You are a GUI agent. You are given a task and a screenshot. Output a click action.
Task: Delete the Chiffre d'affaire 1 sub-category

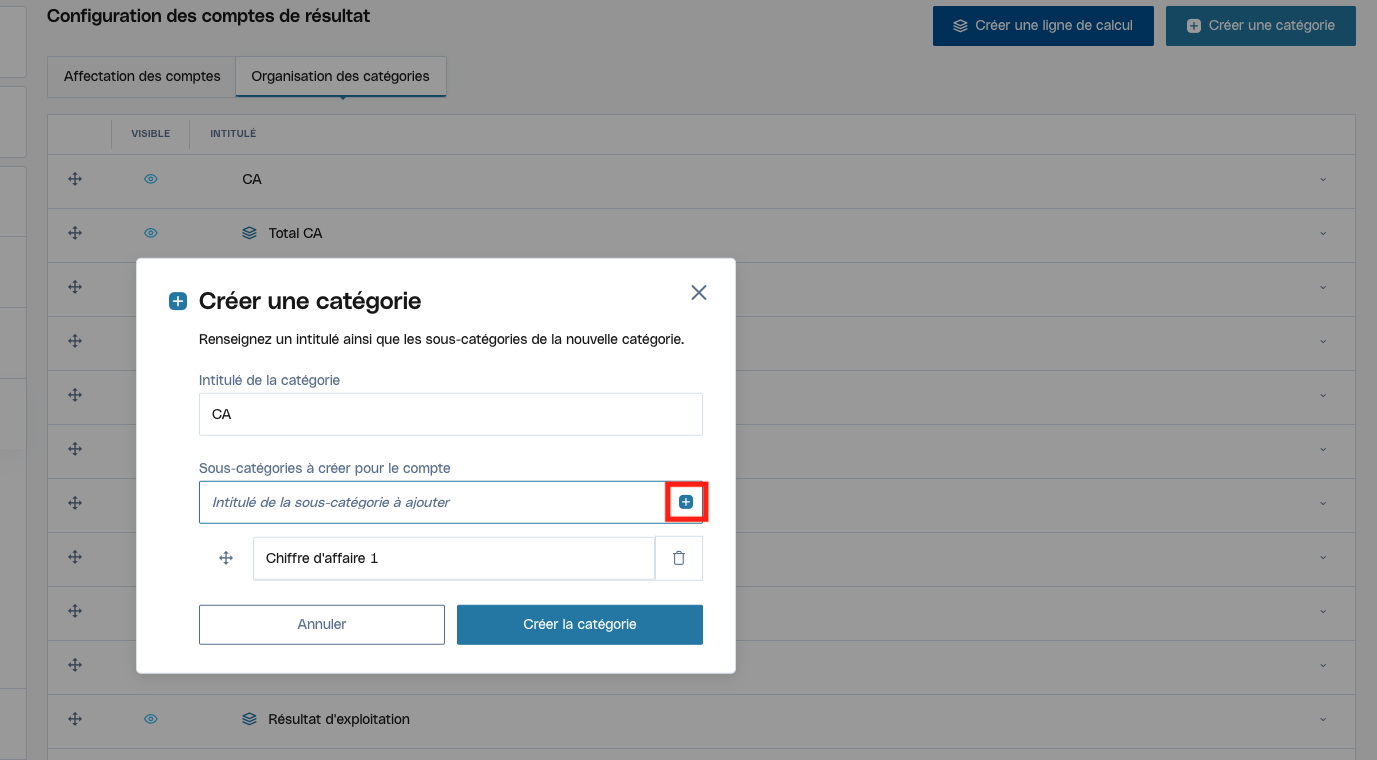coord(679,559)
